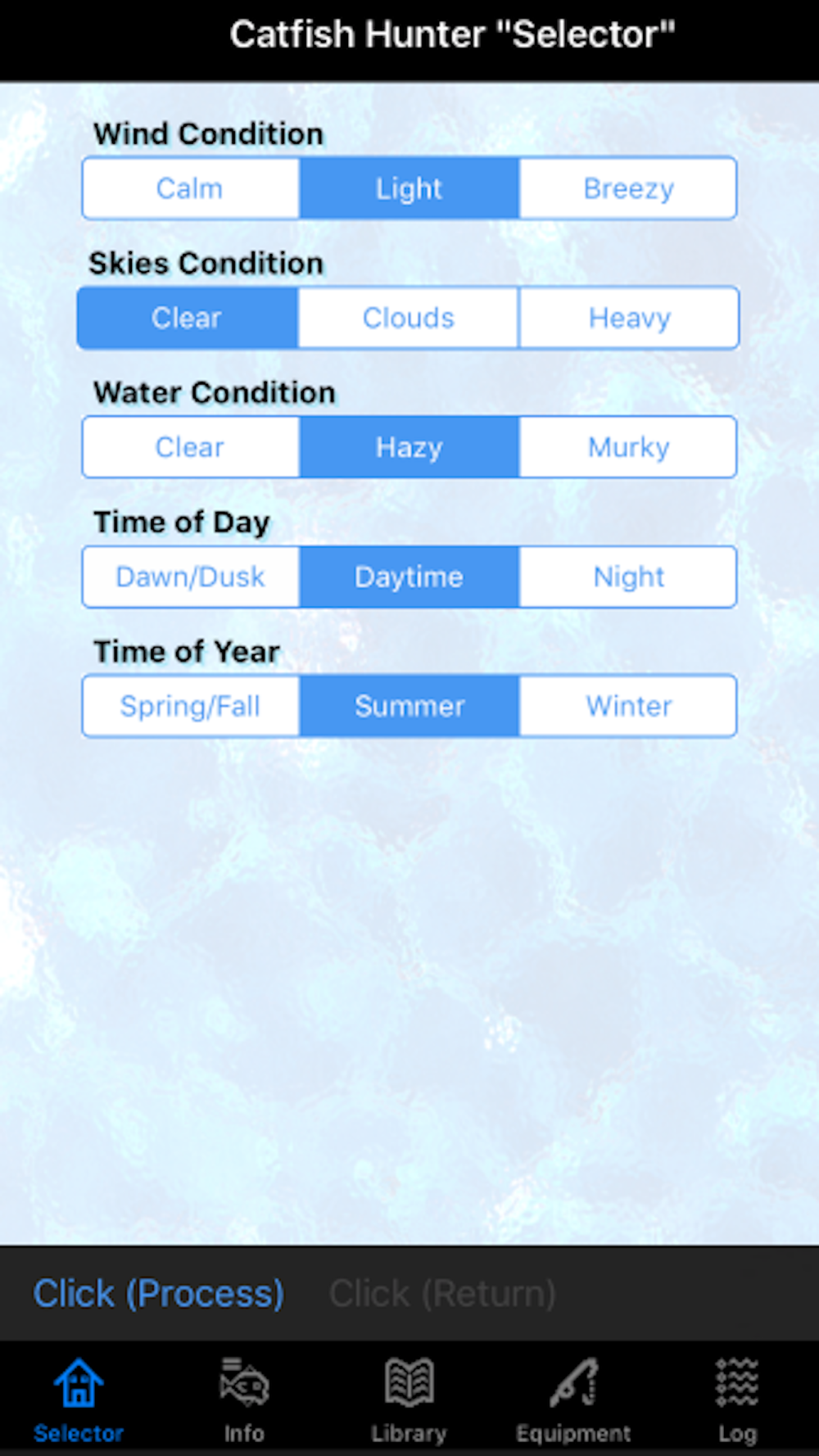Select Dawn/Dusk time of day
The width and height of the screenshot is (819, 1456).
[x=190, y=577]
